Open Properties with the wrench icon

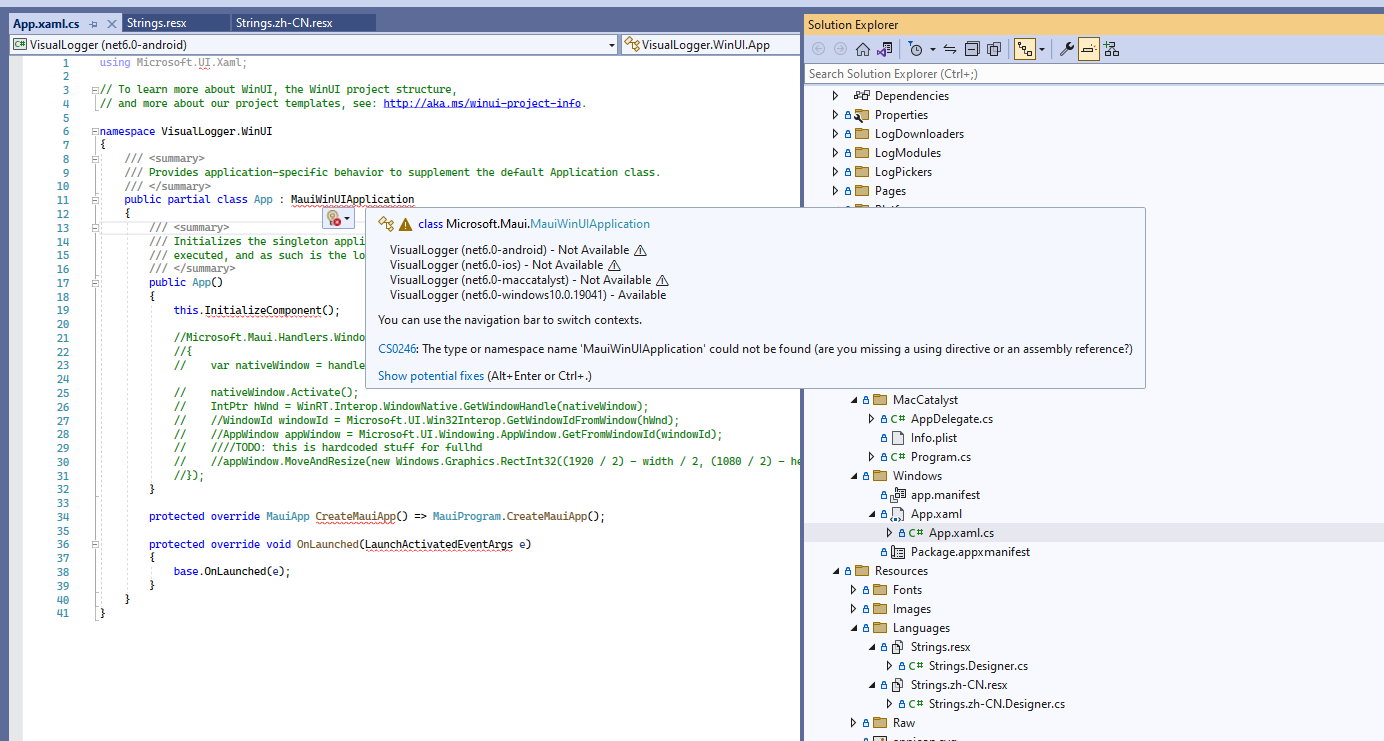click(x=1069, y=48)
